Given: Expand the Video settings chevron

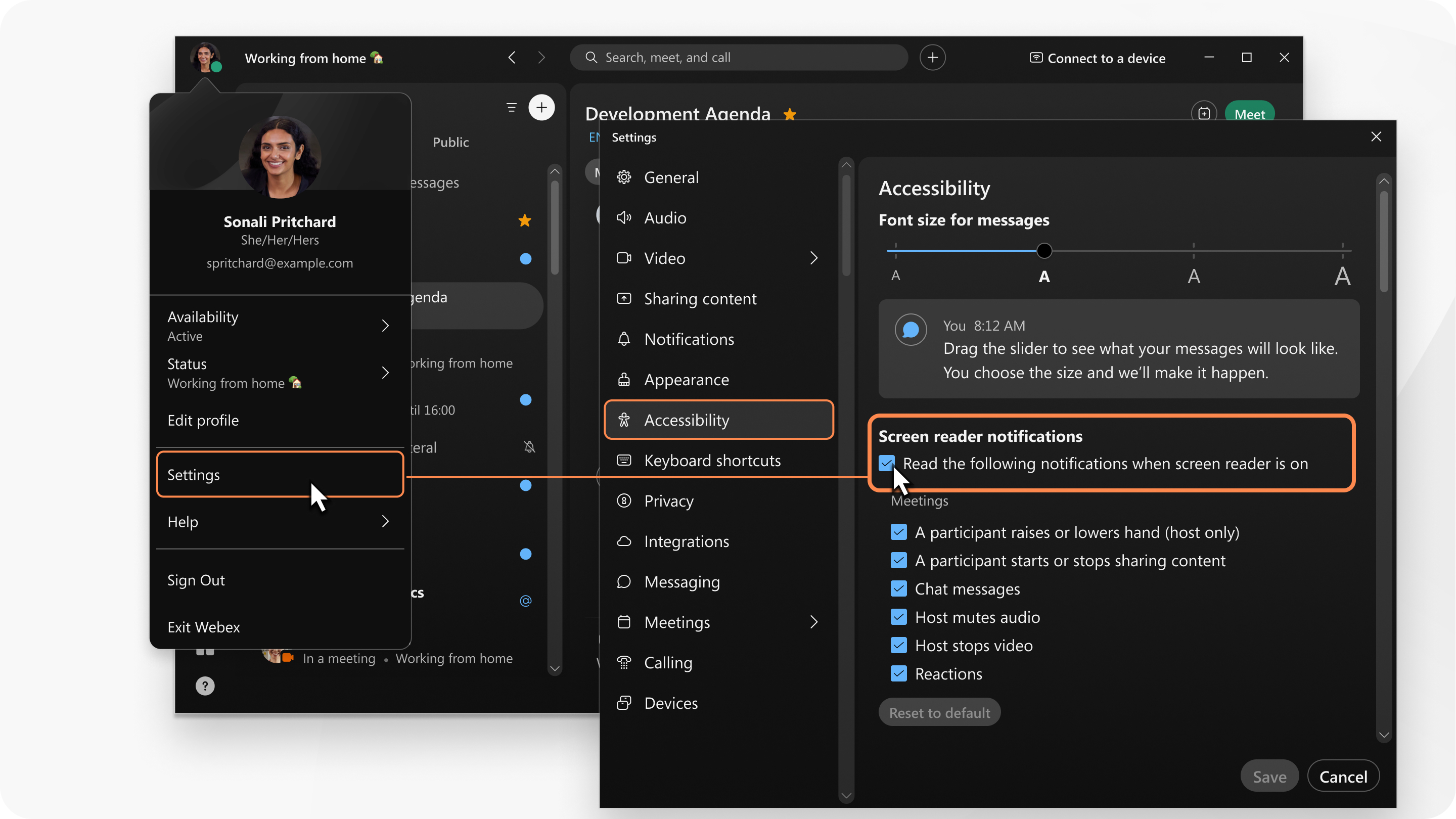Looking at the screenshot, I should (x=813, y=258).
